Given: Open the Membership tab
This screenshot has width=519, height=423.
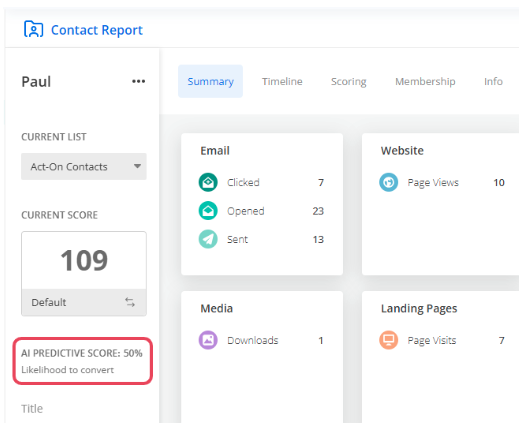Looking at the screenshot, I should (x=425, y=81).
